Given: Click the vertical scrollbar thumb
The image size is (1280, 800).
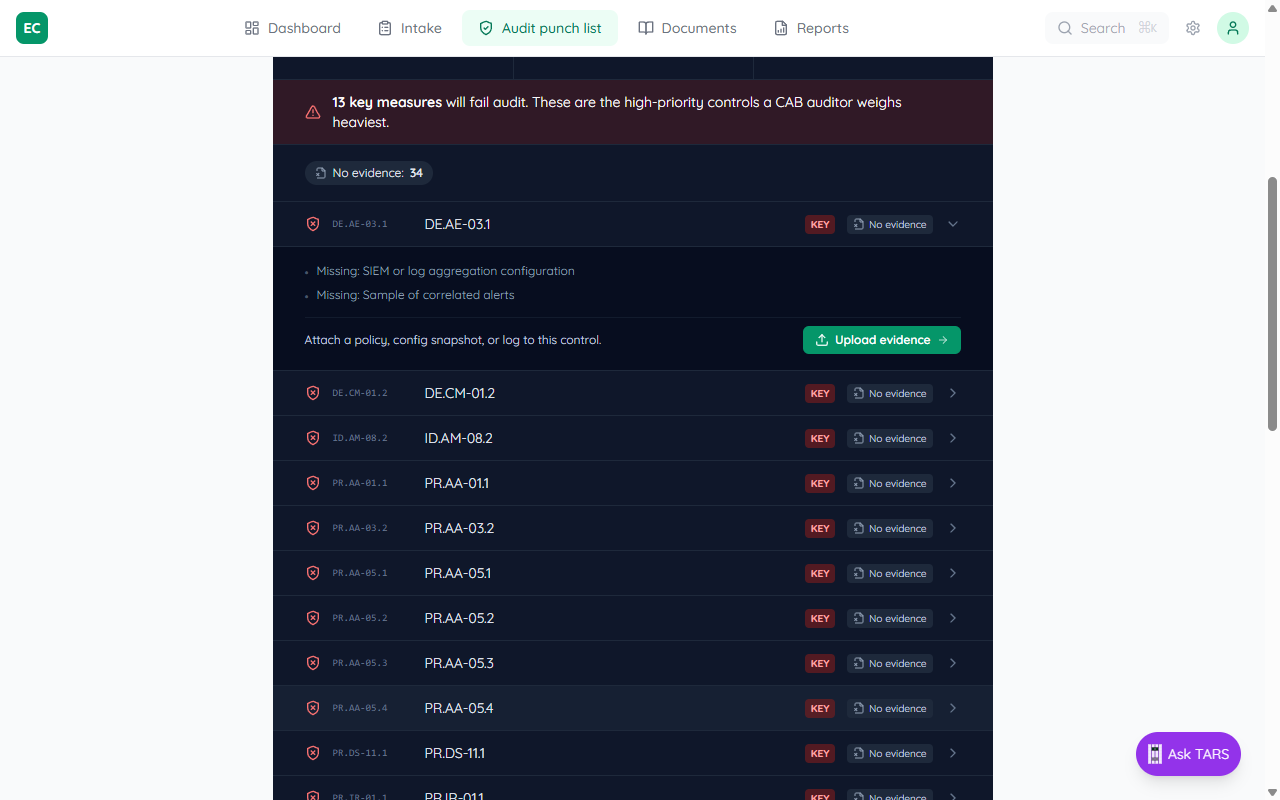Looking at the screenshot, I should tap(1270, 300).
